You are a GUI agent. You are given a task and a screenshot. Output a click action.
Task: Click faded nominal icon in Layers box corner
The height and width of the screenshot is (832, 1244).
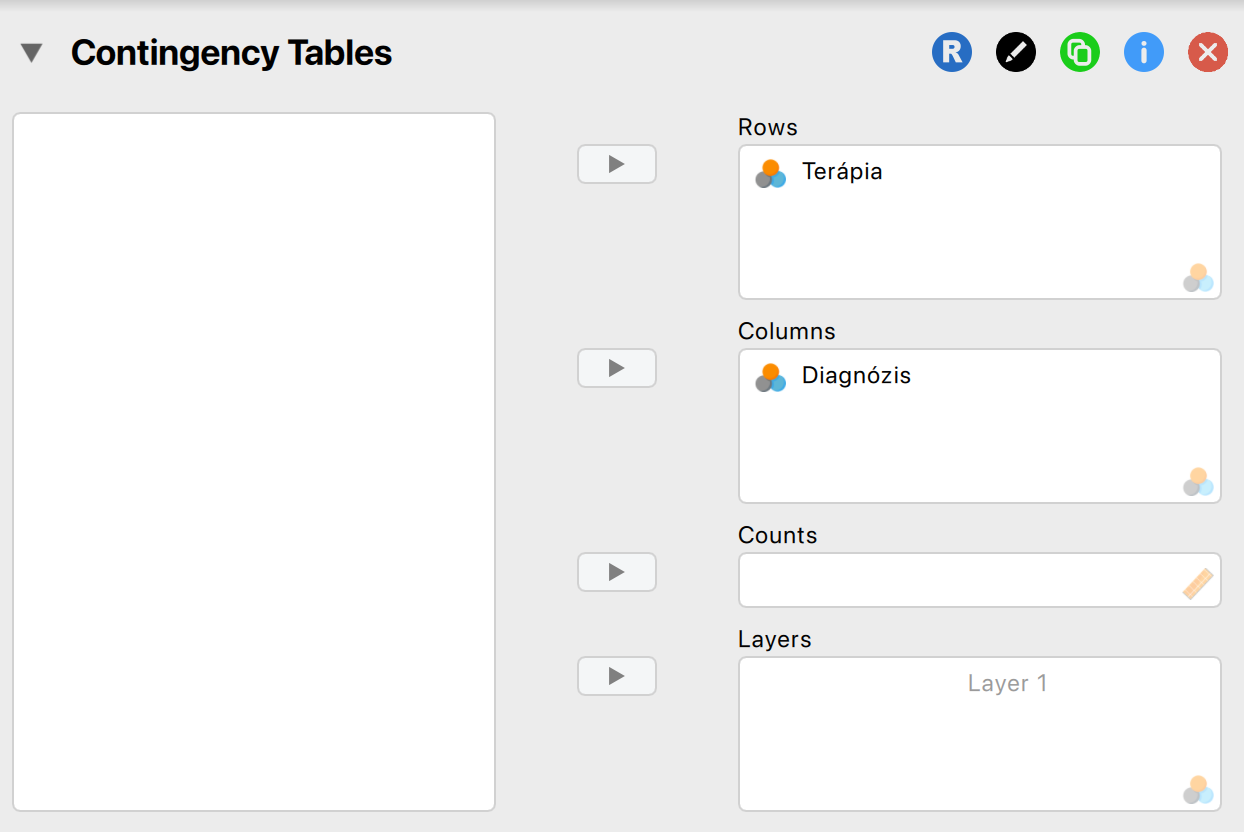tap(1198, 790)
